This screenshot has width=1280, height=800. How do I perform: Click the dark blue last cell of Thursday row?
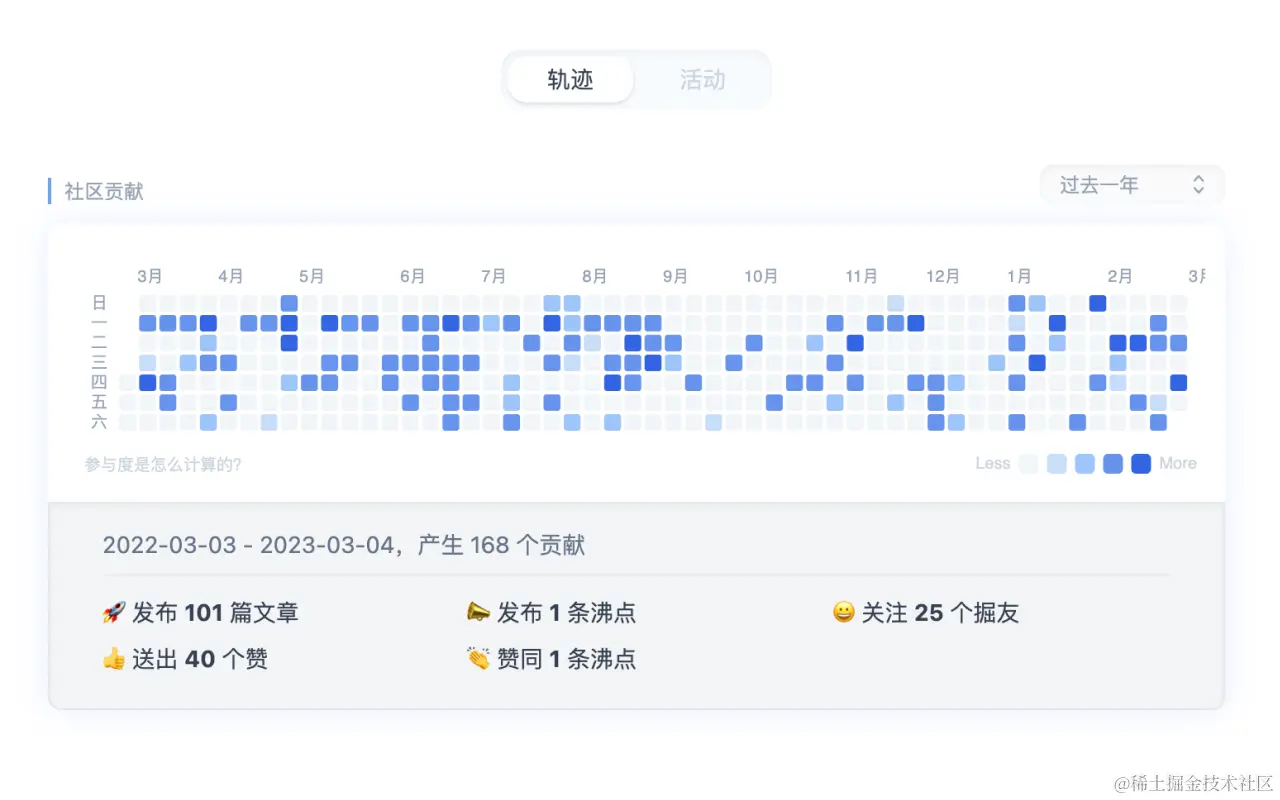click(x=1178, y=383)
